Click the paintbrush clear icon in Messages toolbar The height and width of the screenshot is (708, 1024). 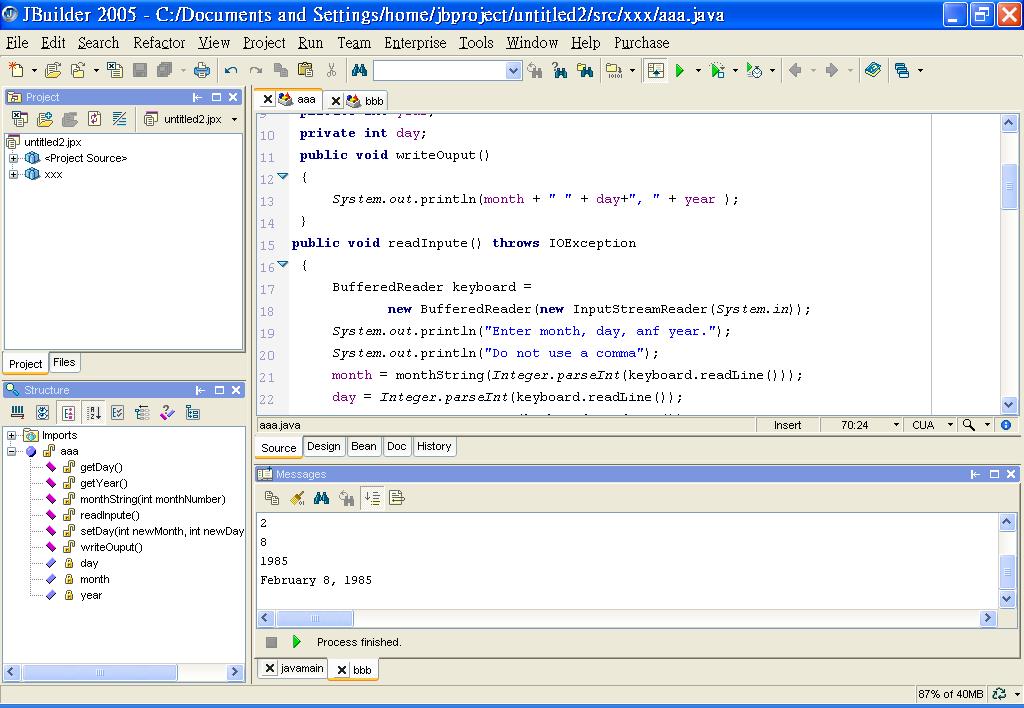coord(297,498)
